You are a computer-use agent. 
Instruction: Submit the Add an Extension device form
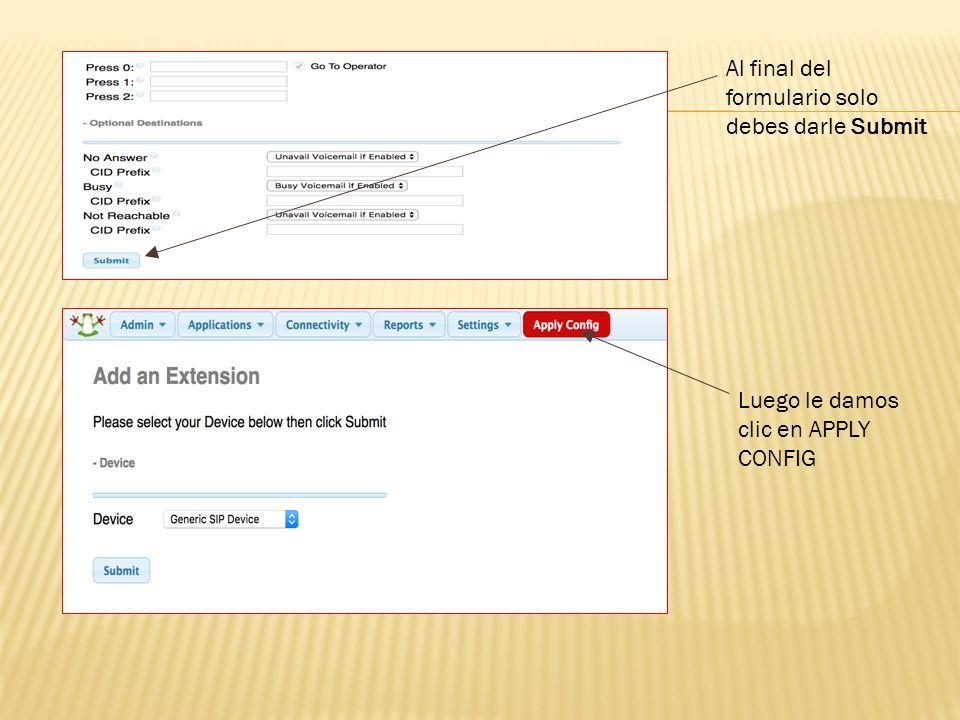coord(121,570)
